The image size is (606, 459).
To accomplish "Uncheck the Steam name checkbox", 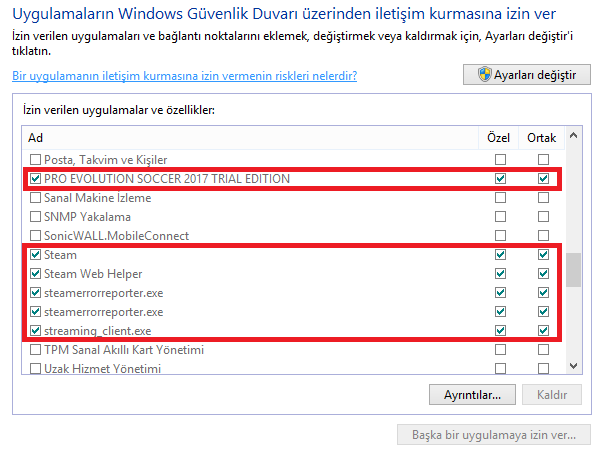I will tap(35, 255).
